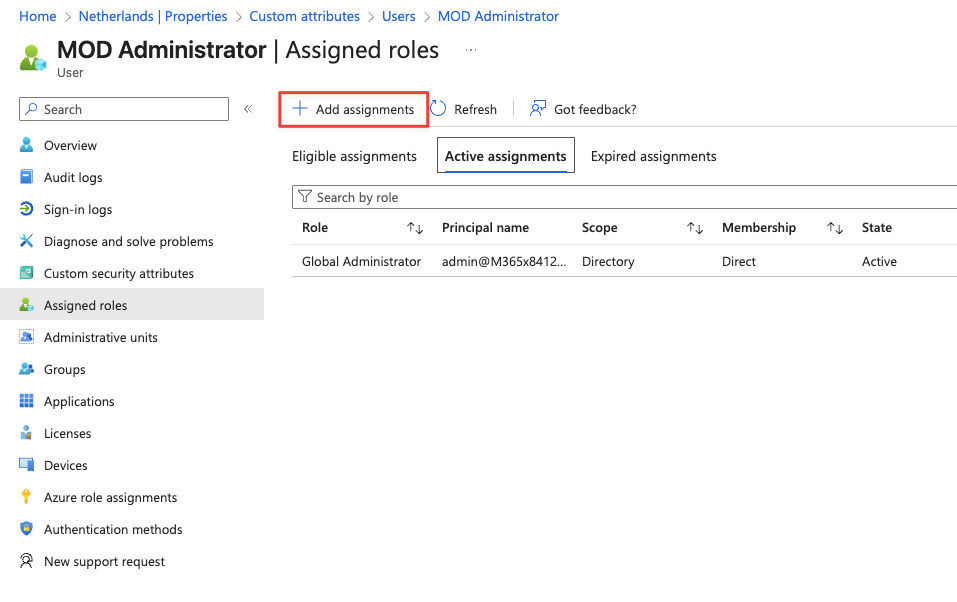Click the Audit logs sidebar icon

(27, 178)
